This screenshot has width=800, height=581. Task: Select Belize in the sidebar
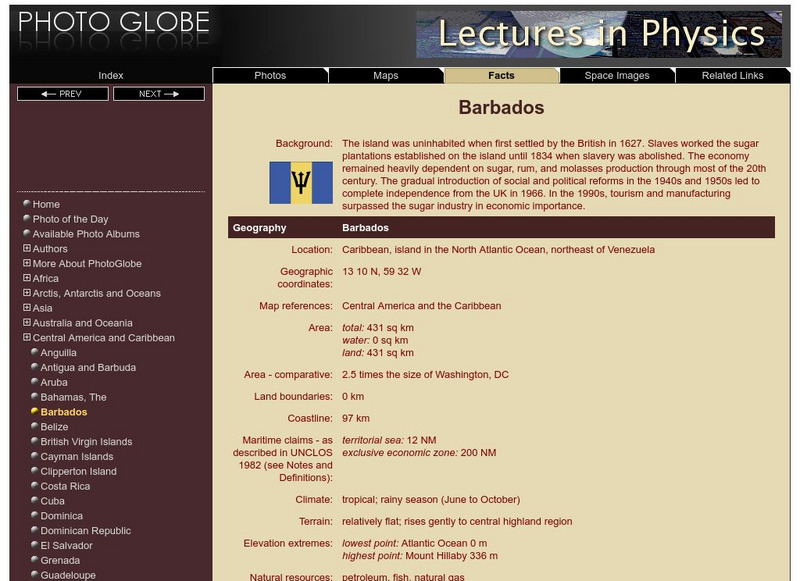point(55,426)
